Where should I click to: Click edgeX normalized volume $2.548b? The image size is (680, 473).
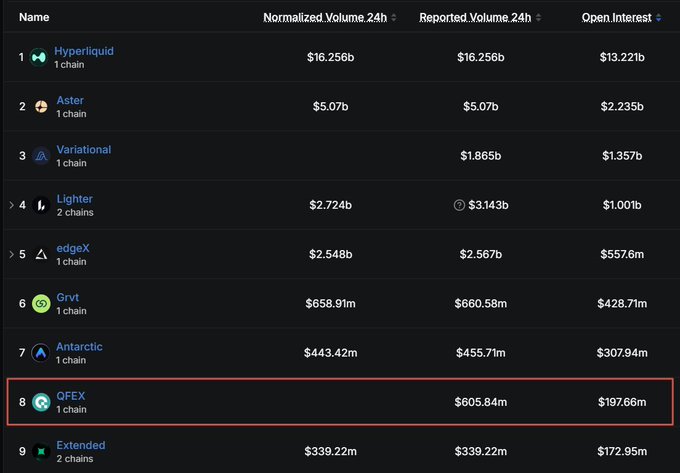click(330, 254)
